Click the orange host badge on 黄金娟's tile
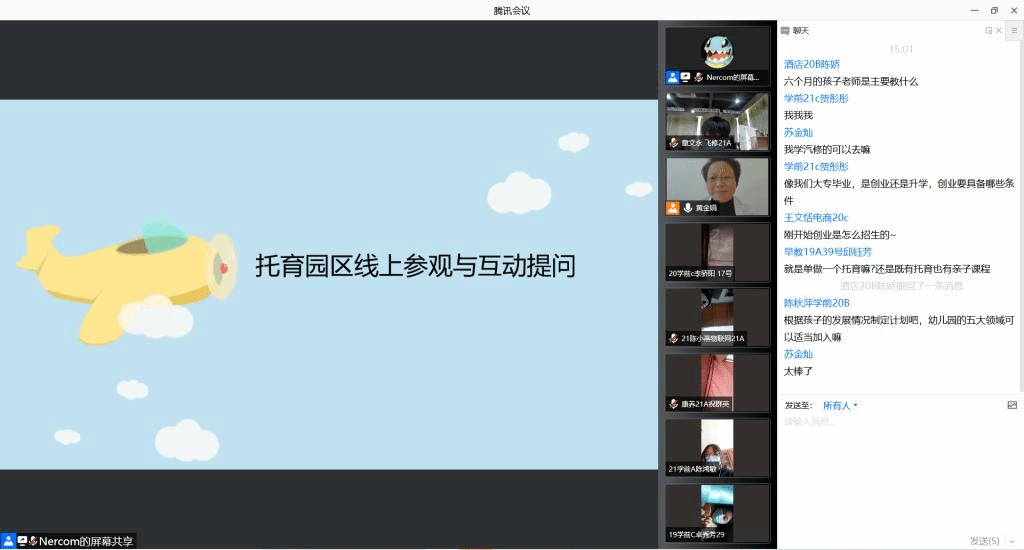Image resolution: width=1024 pixels, height=550 pixels. [673, 208]
